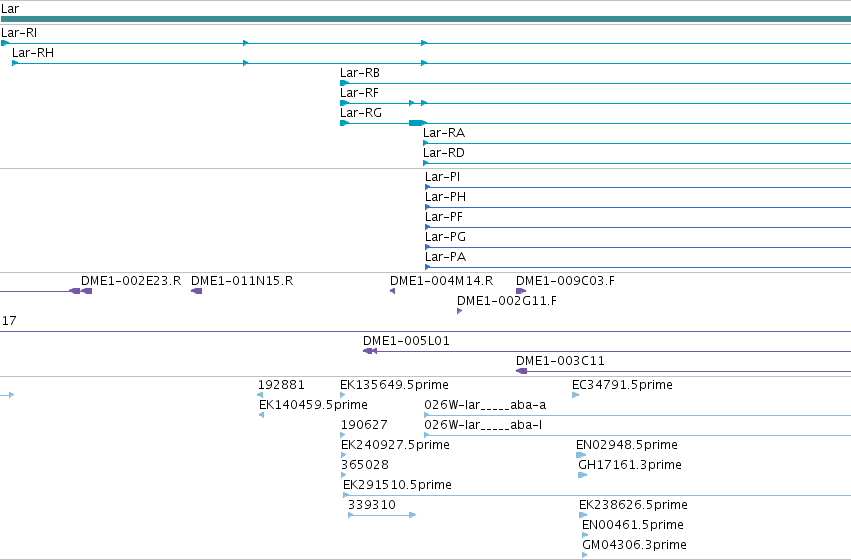Select the GM04306.3prime label
Viewport: 851px width, 560px height.
[634, 545]
